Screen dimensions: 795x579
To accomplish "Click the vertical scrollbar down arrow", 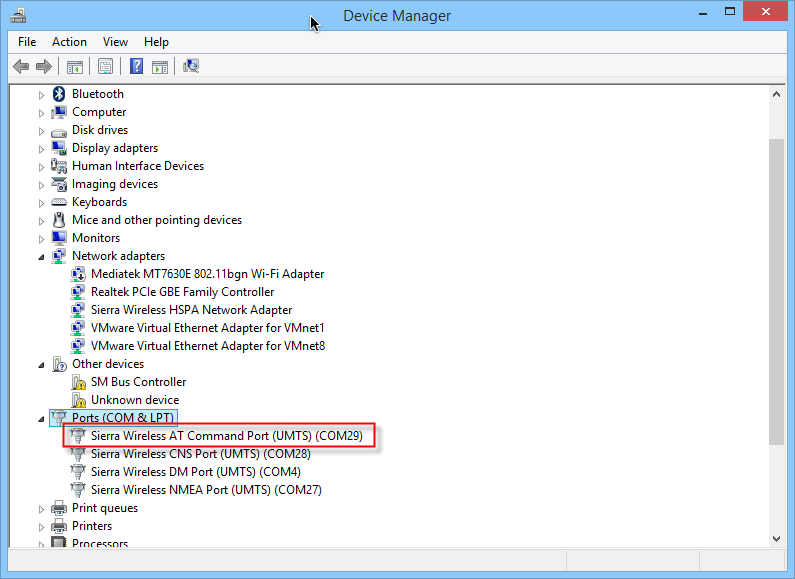I will click(x=776, y=539).
